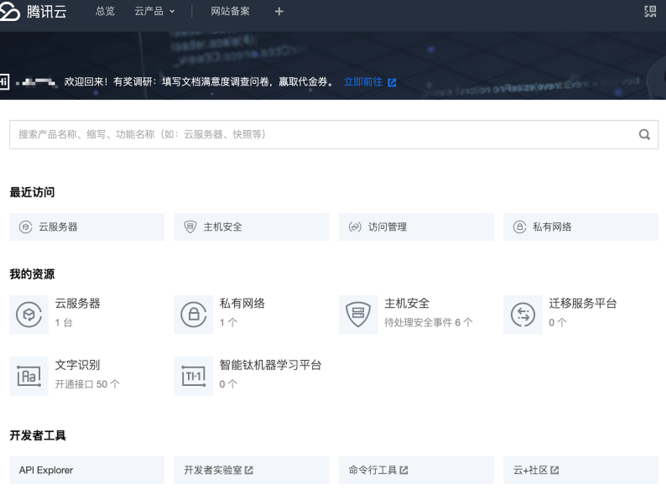Screen dimensions: 666x500
Task: Open the QR code icon at top right
Action: point(650,11)
